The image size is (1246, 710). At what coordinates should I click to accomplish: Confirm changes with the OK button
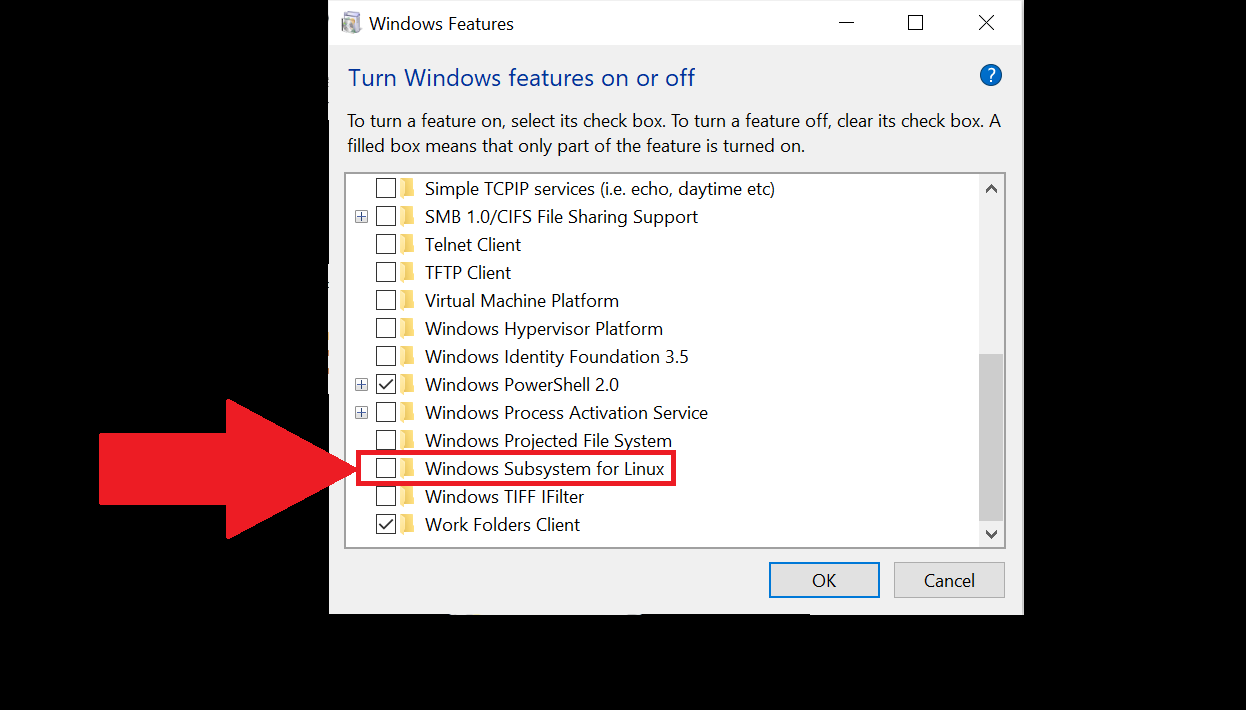coord(824,580)
